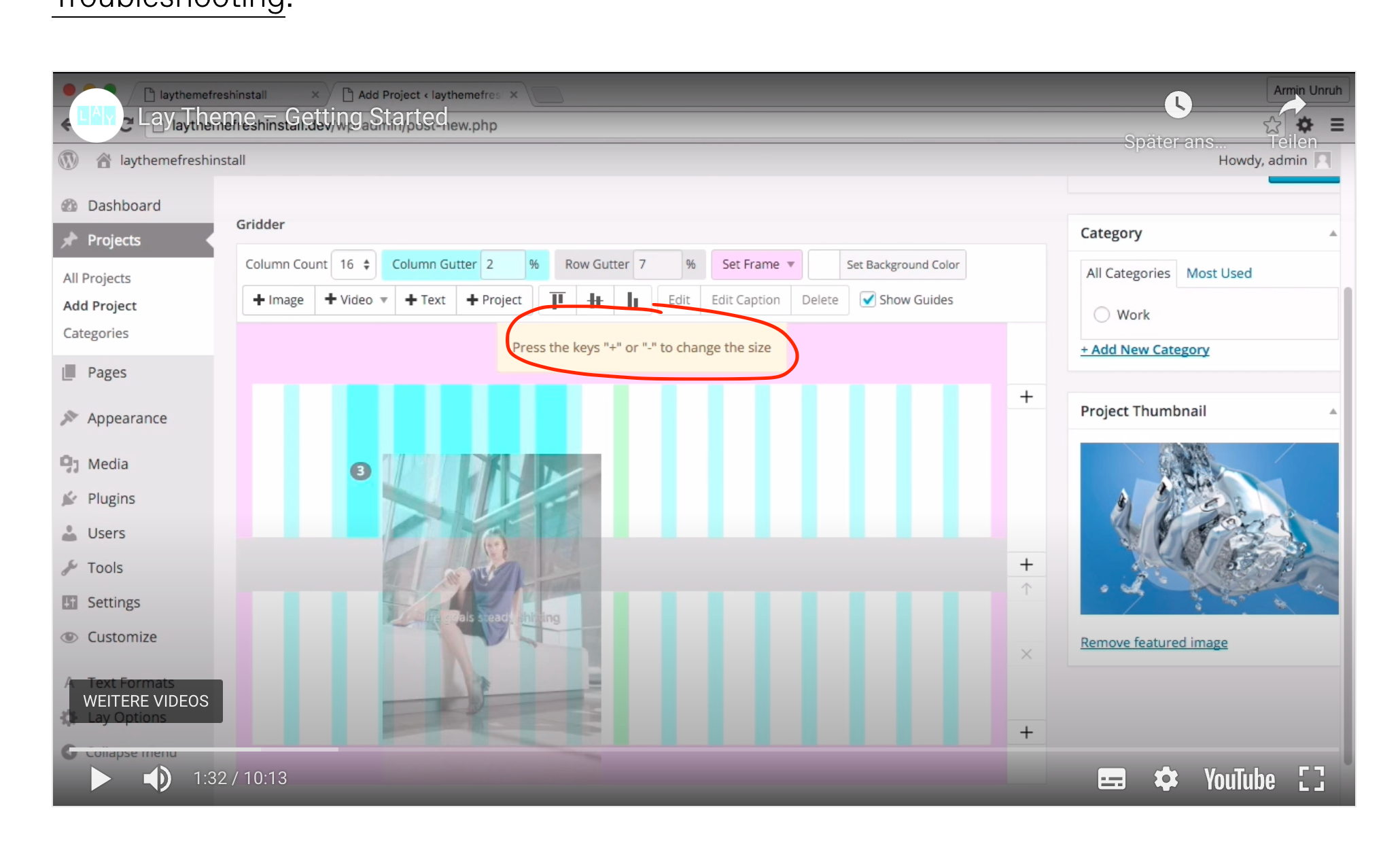Viewport: 1400px width, 848px height.
Task: Enter fullscreen mode in the player
Action: coord(1311,779)
